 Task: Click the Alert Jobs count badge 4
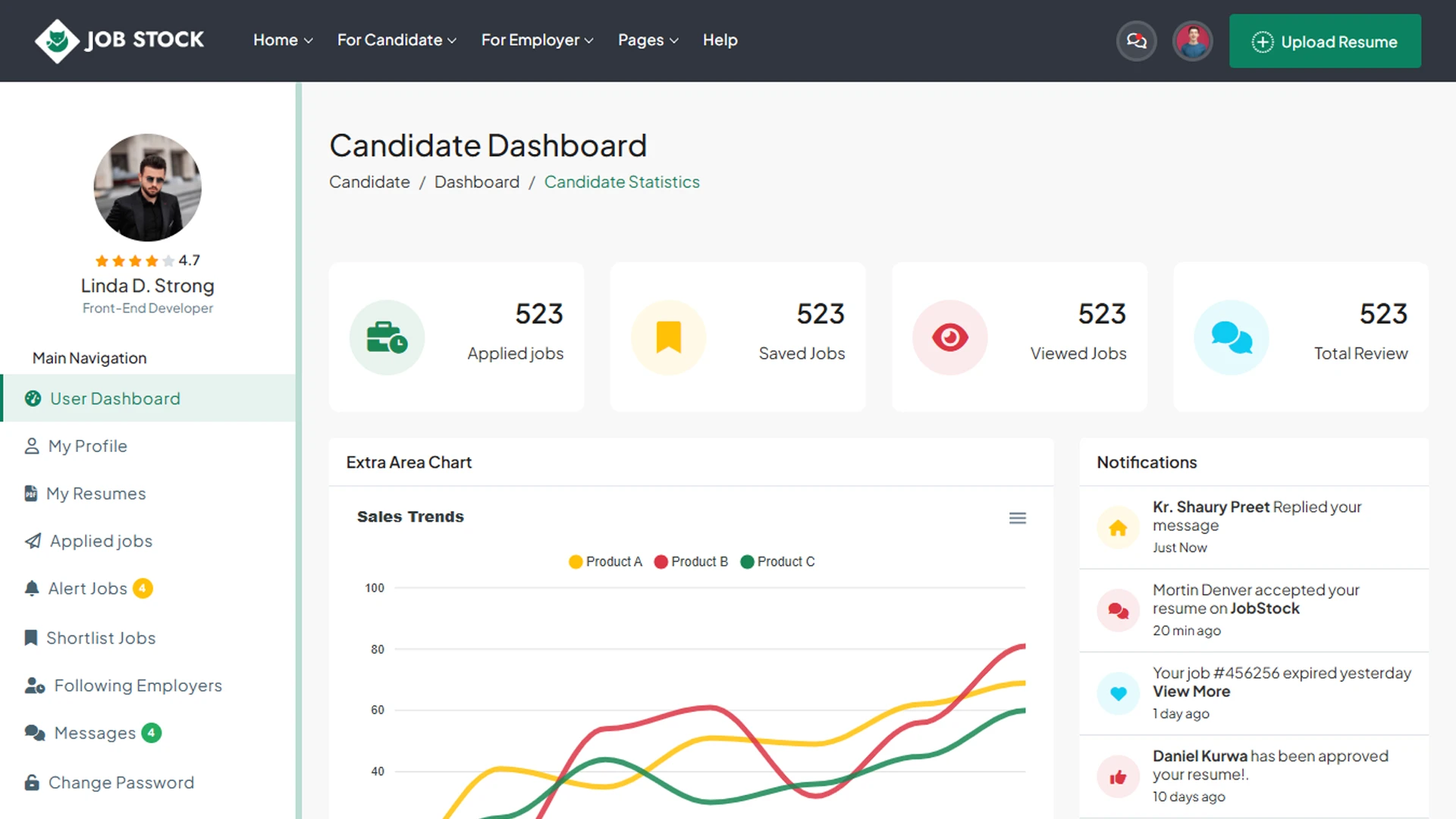click(x=143, y=588)
